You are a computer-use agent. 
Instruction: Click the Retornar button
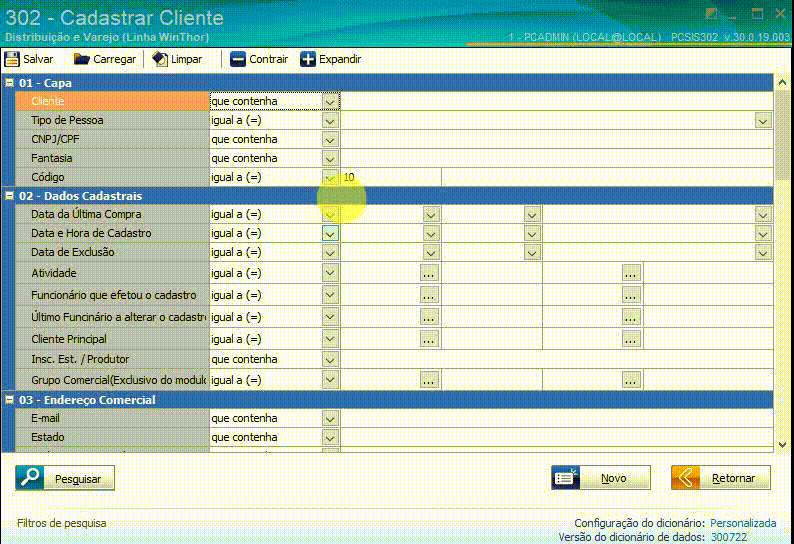721,478
